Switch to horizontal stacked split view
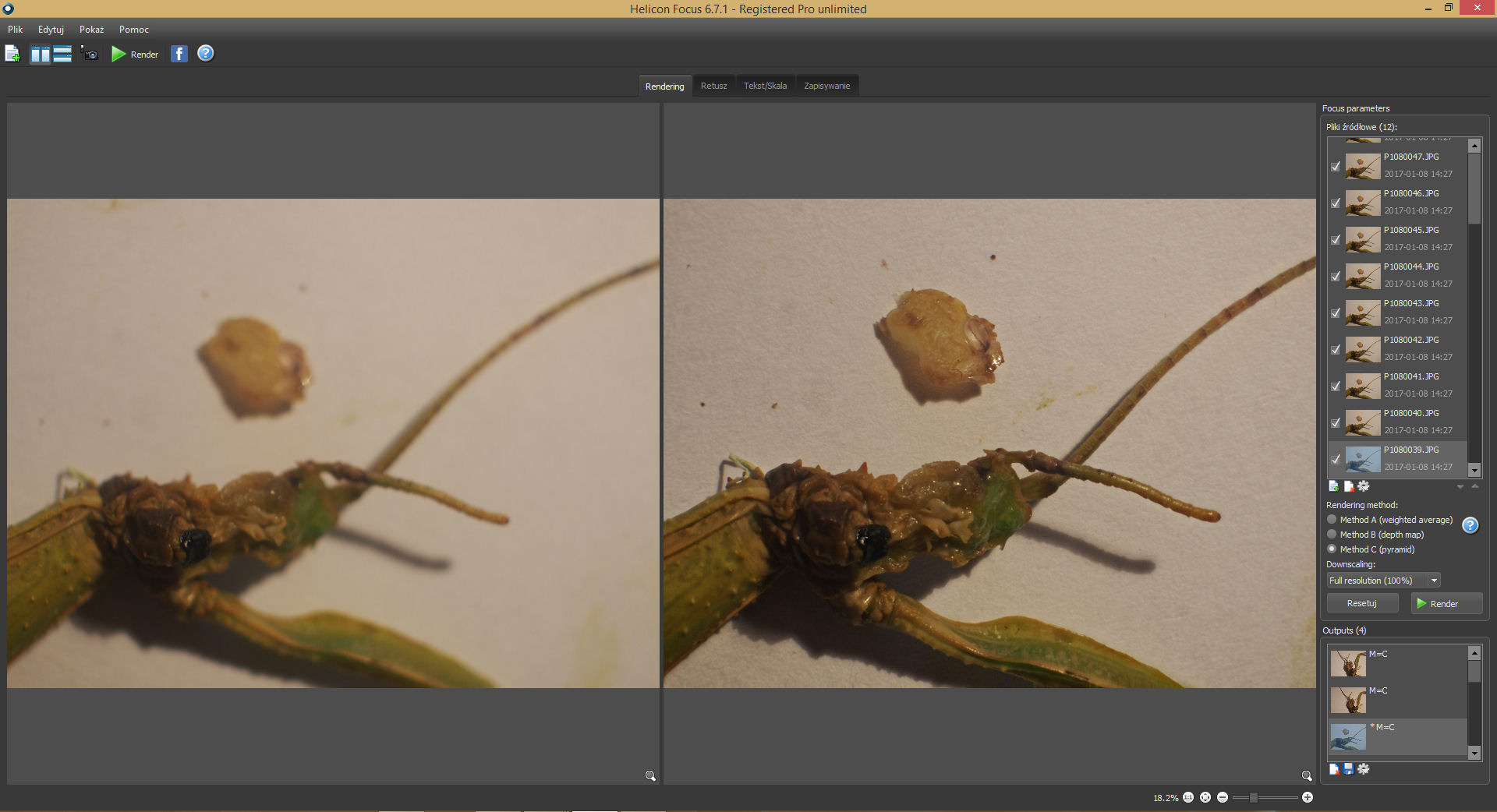Screen dimensions: 1497x812 62,54
